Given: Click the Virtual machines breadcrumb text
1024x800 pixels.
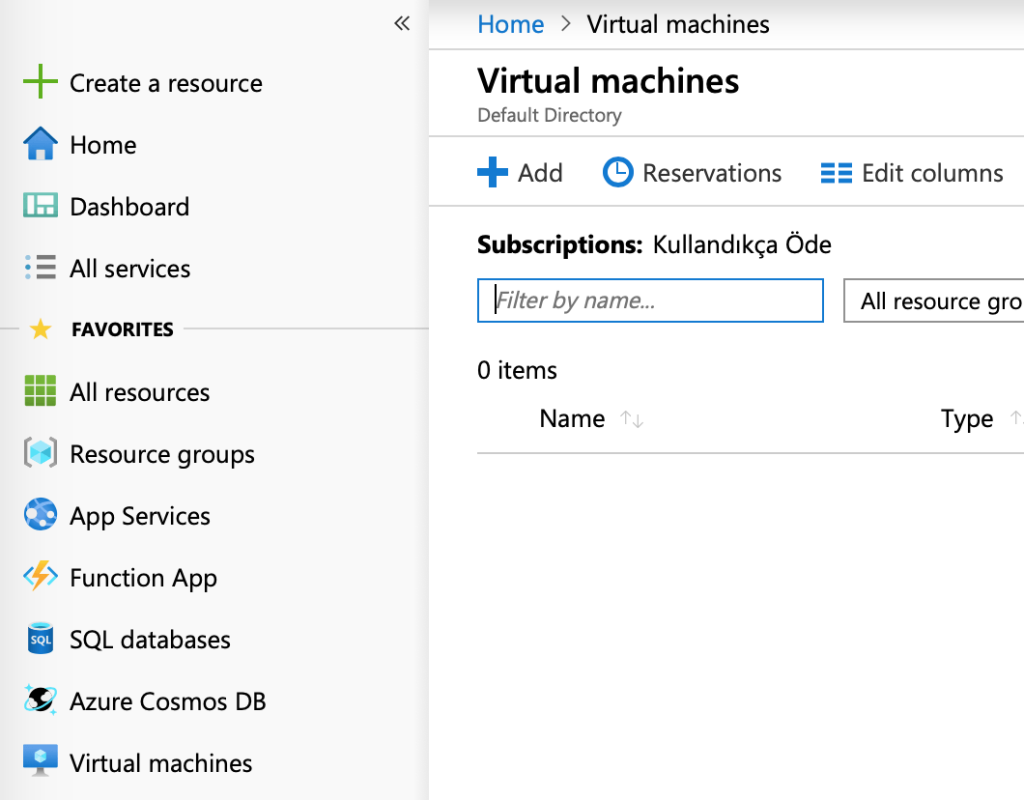Looking at the screenshot, I should (678, 24).
